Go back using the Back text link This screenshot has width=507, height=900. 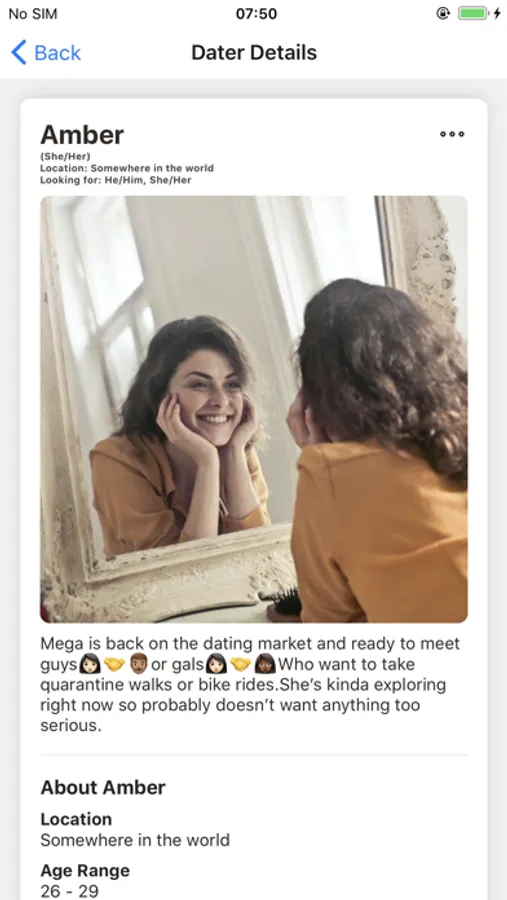[x=57, y=53]
